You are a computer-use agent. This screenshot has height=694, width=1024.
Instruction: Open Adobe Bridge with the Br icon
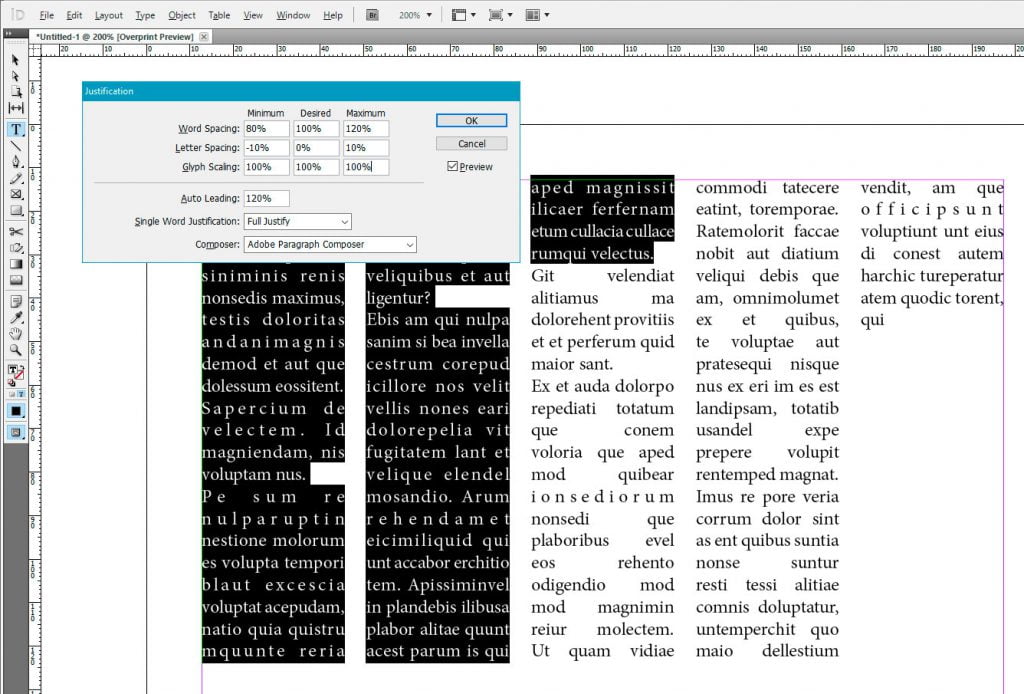click(x=373, y=15)
